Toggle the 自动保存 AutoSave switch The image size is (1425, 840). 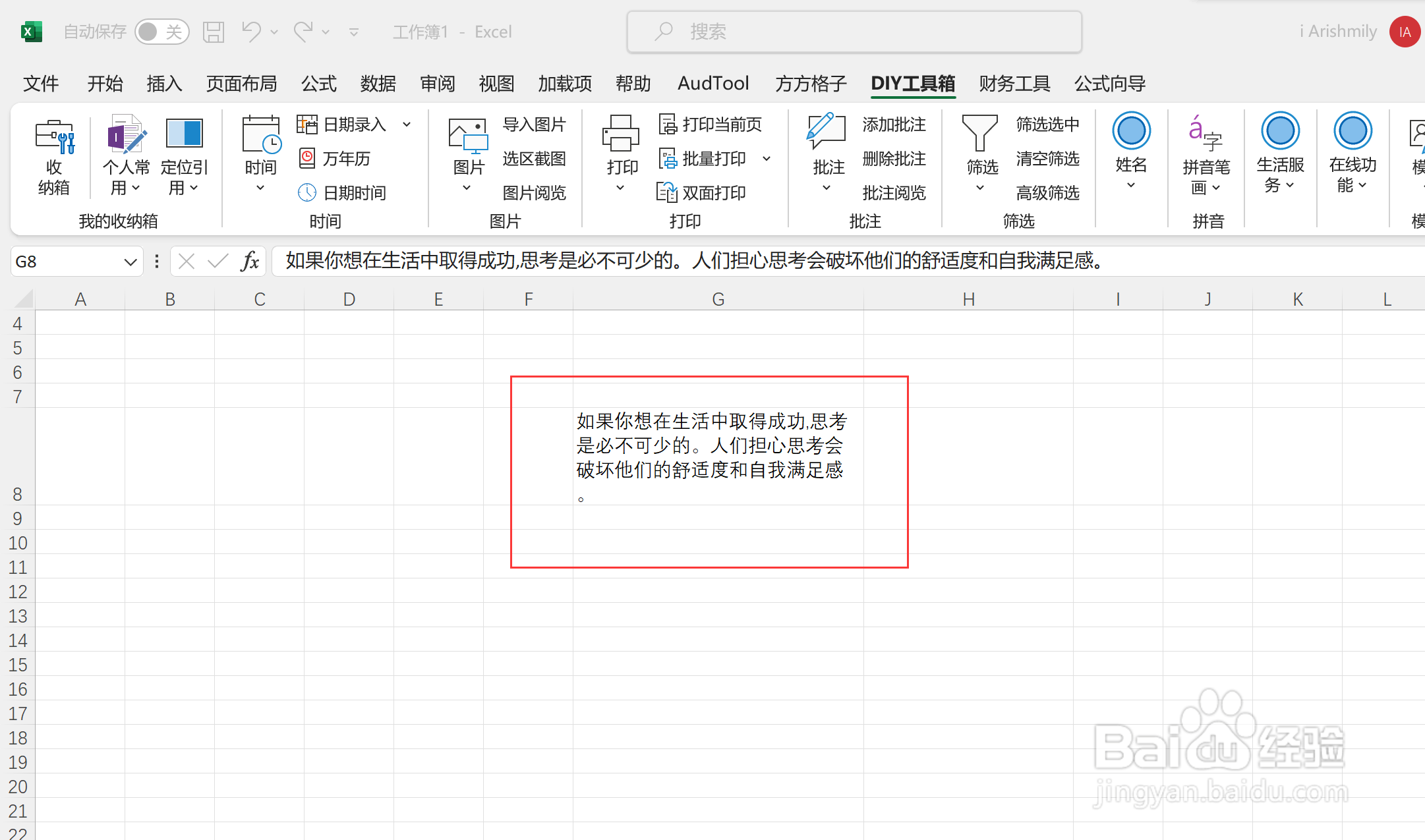pos(161,32)
